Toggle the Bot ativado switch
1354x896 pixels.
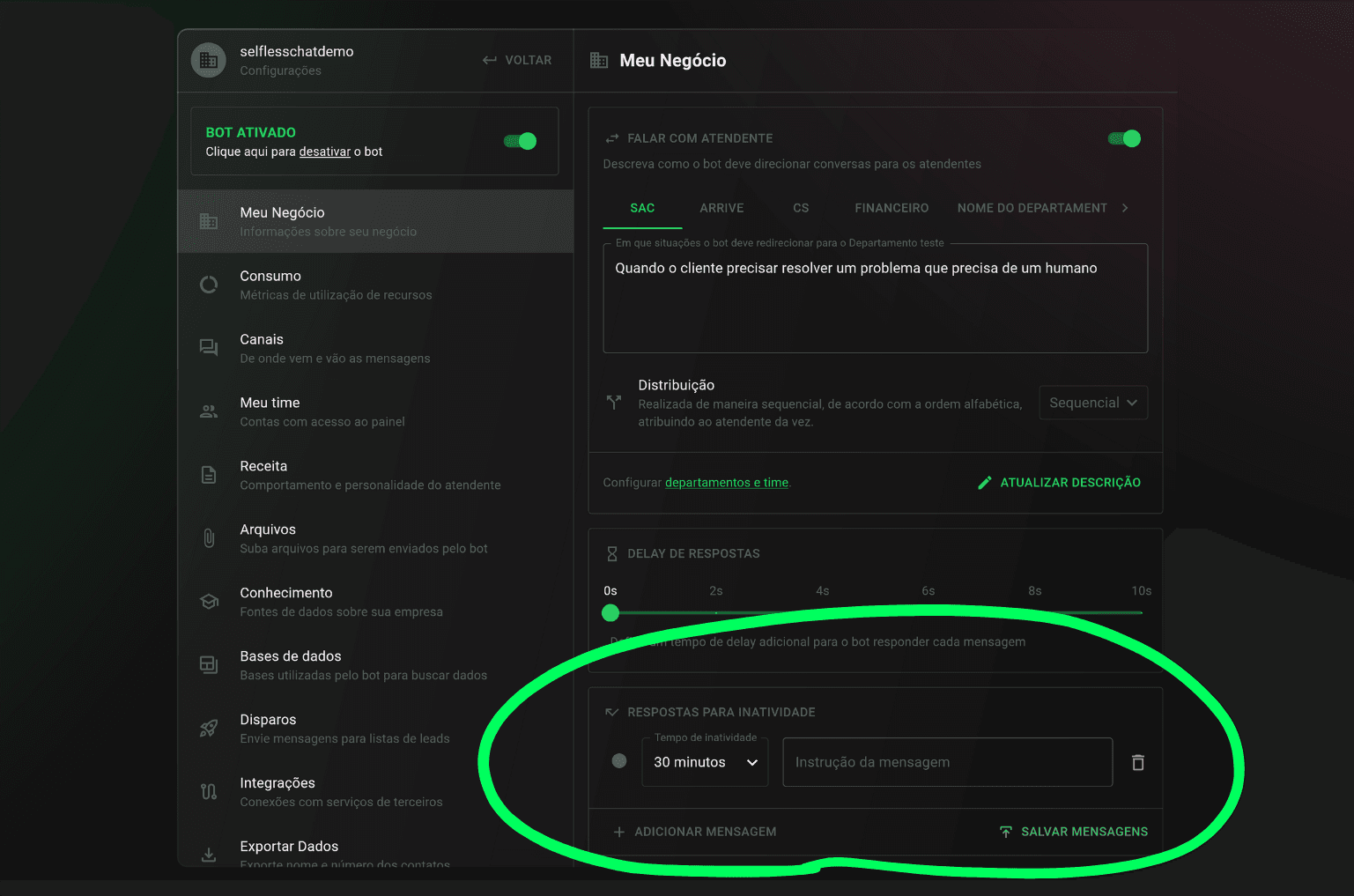[521, 141]
